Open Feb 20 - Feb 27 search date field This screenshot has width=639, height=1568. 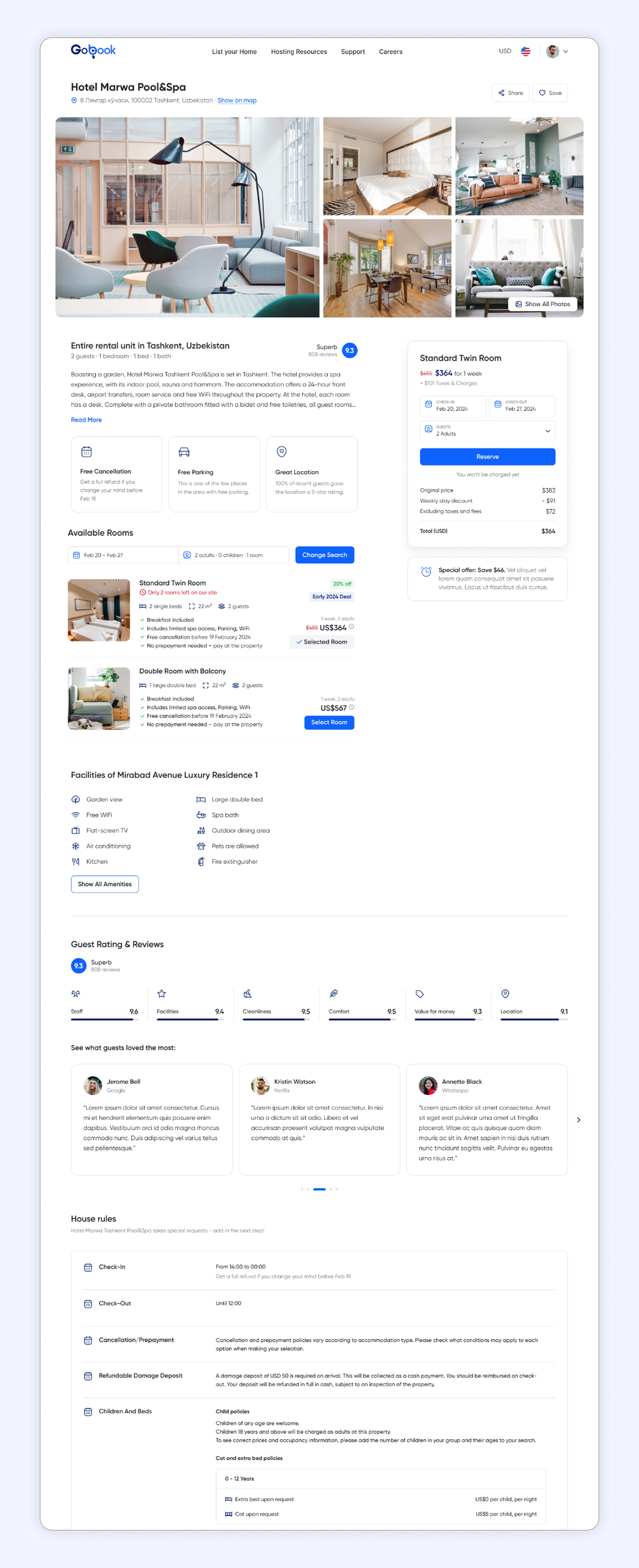click(x=123, y=555)
